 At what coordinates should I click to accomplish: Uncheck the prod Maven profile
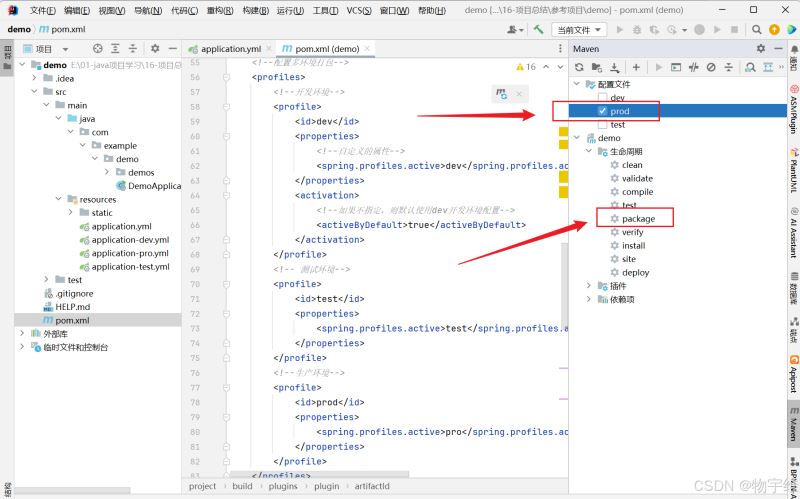(x=601, y=111)
